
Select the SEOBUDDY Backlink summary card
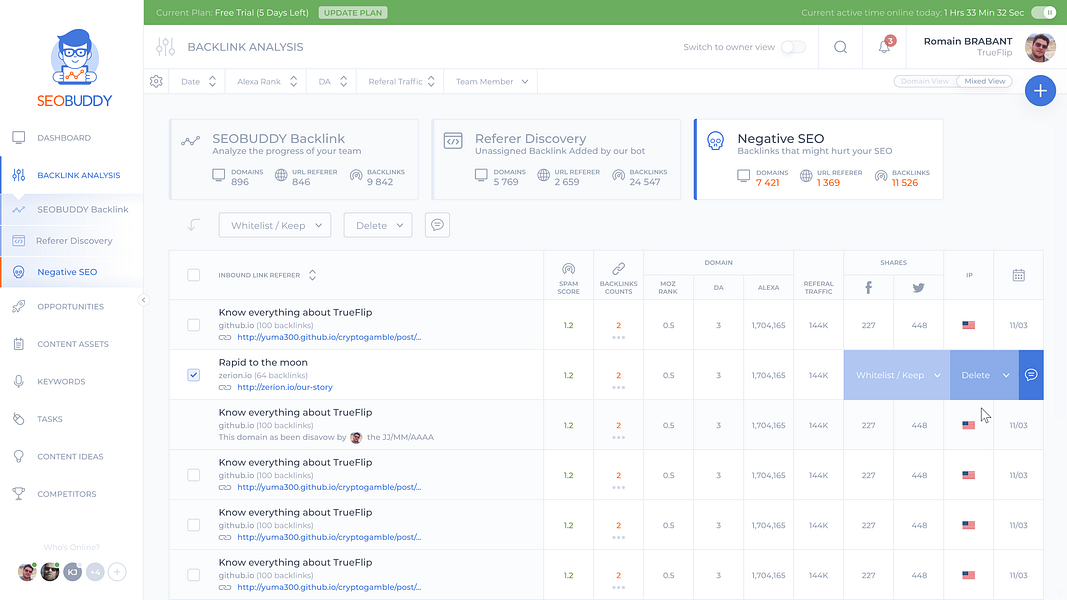(x=294, y=159)
